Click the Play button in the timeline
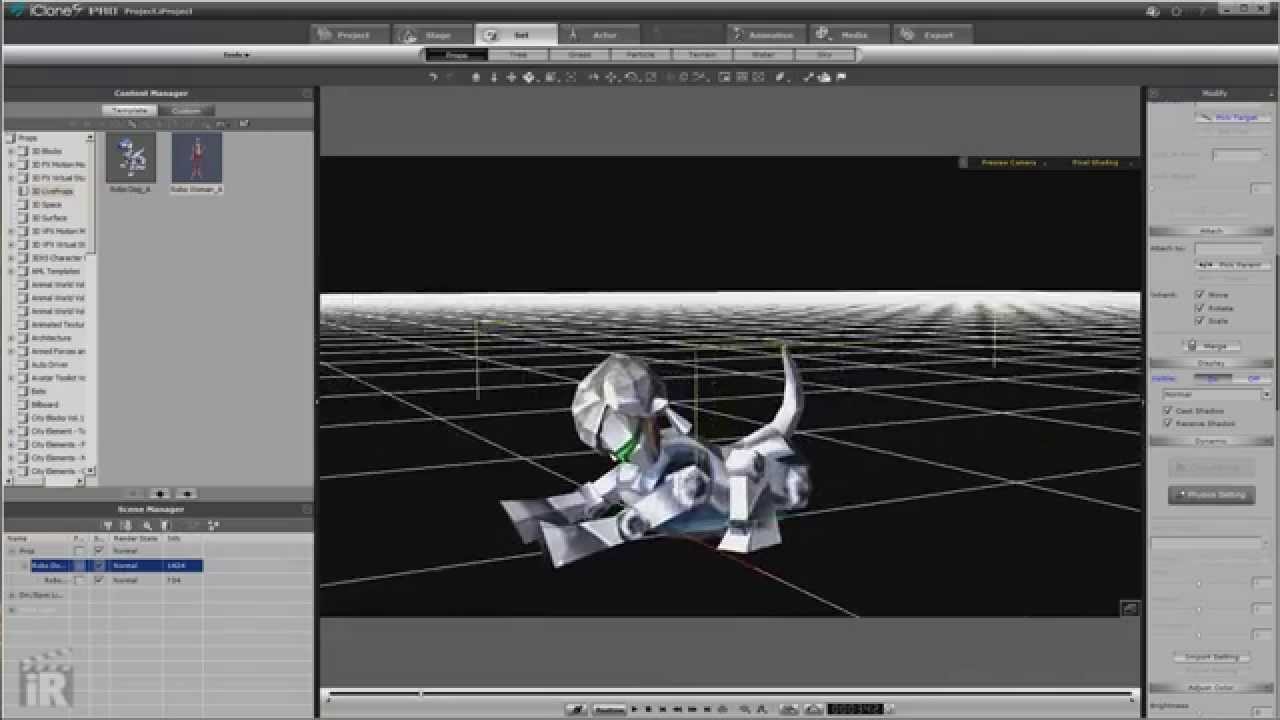1280x720 pixels. (633, 709)
